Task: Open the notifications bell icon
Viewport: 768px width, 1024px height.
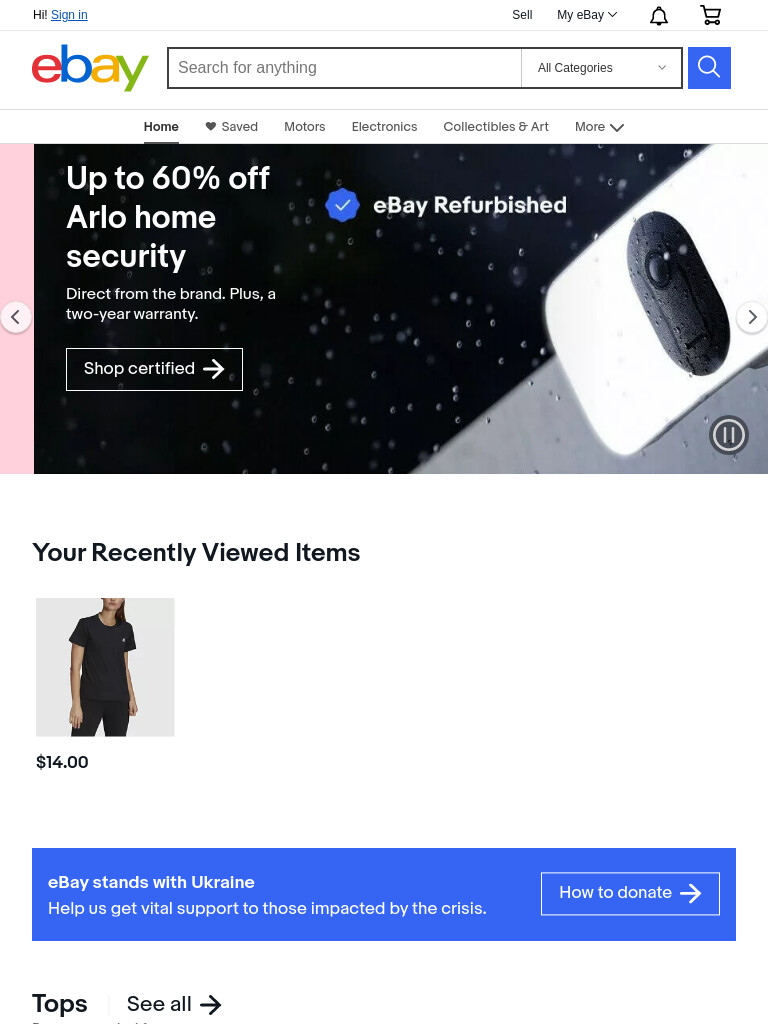Action: point(659,15)
